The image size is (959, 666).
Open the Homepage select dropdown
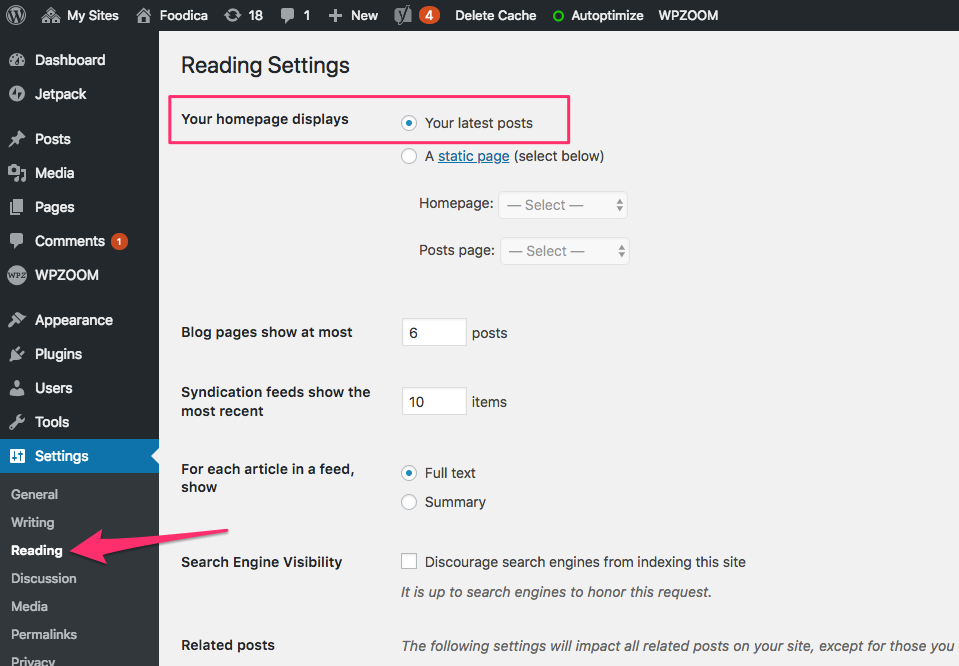[563, 205]
